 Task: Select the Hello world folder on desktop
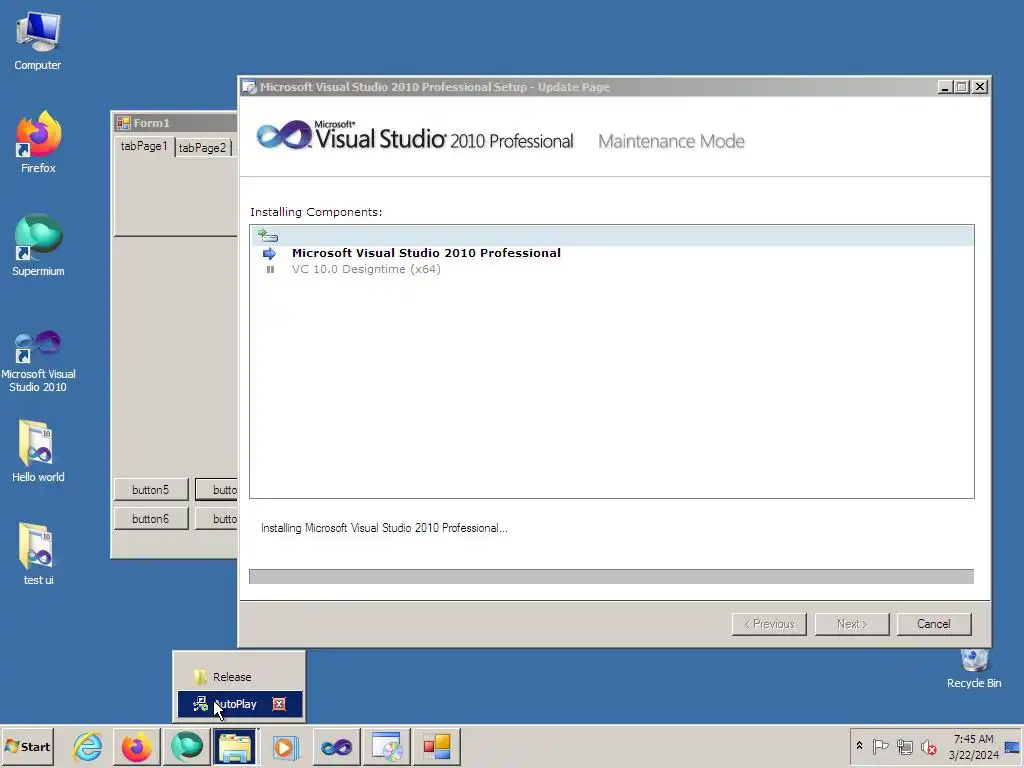tap(38, 451)
